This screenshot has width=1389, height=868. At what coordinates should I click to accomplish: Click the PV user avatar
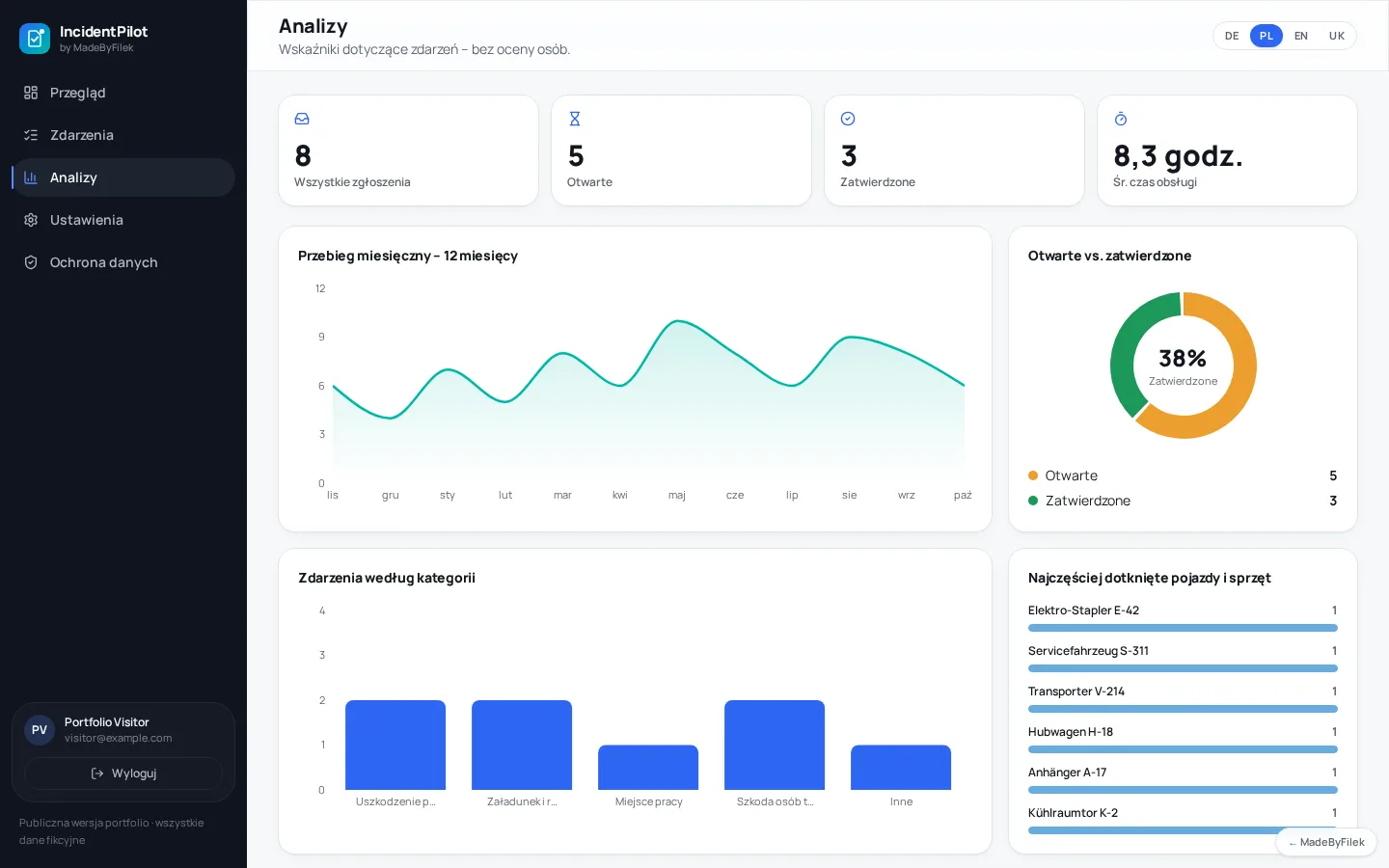pos(40,730)
